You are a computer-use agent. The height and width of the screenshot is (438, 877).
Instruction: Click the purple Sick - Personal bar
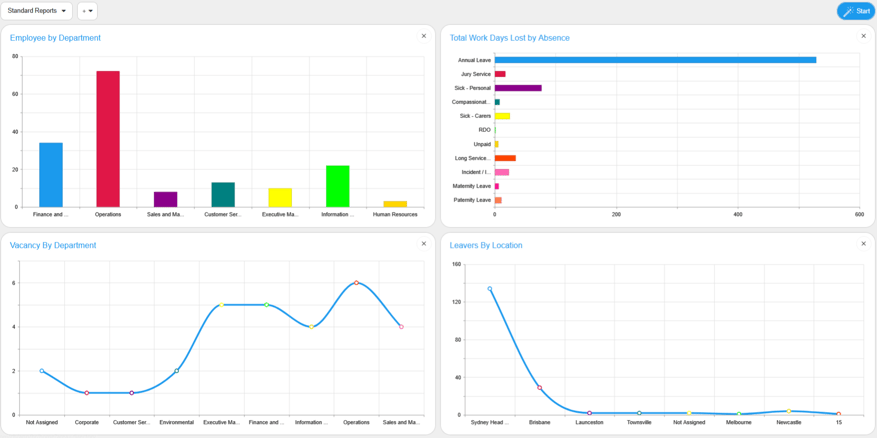click(x=518, y=88)
